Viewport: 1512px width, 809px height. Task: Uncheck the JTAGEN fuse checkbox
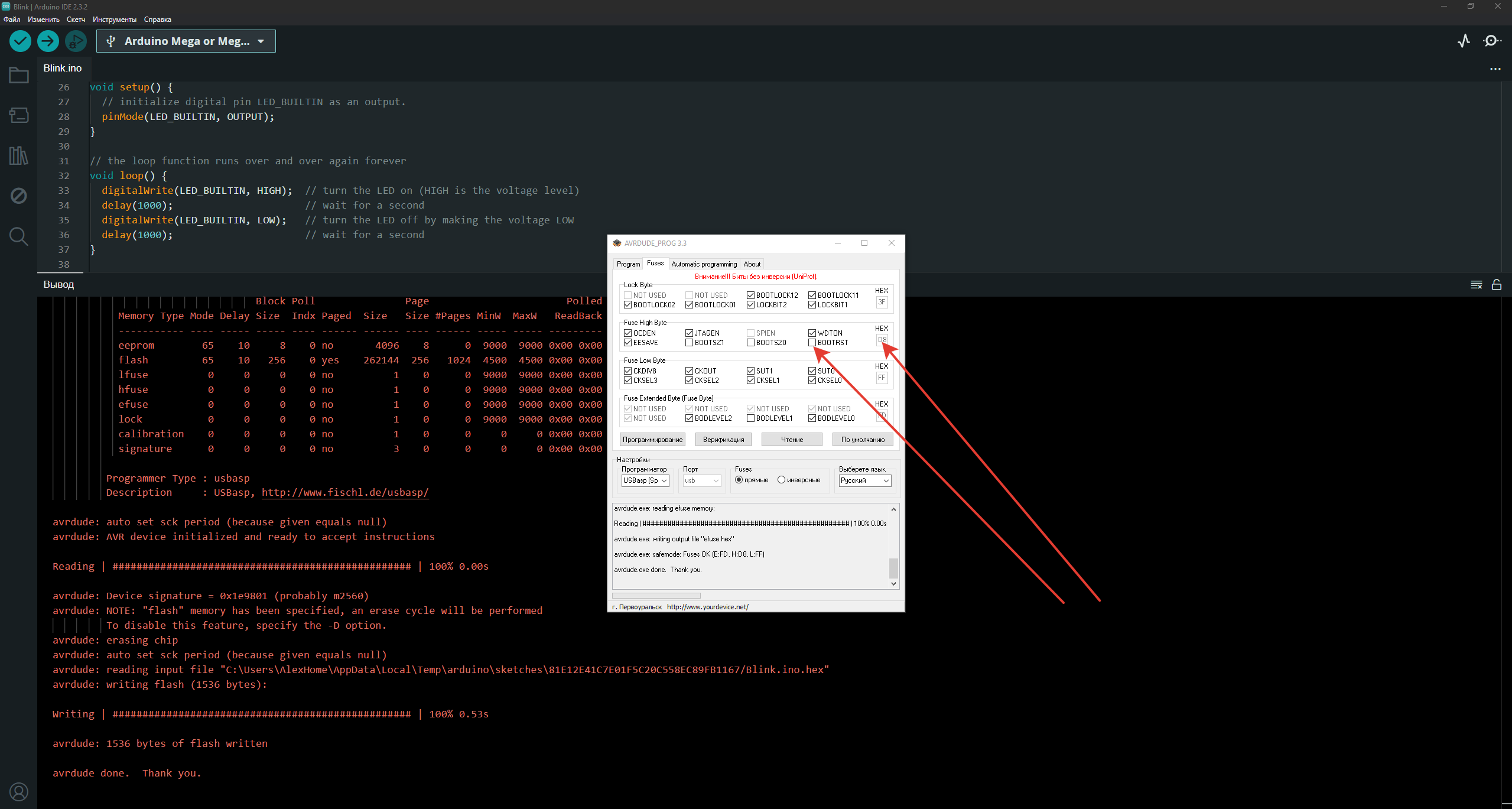[689, 333]
